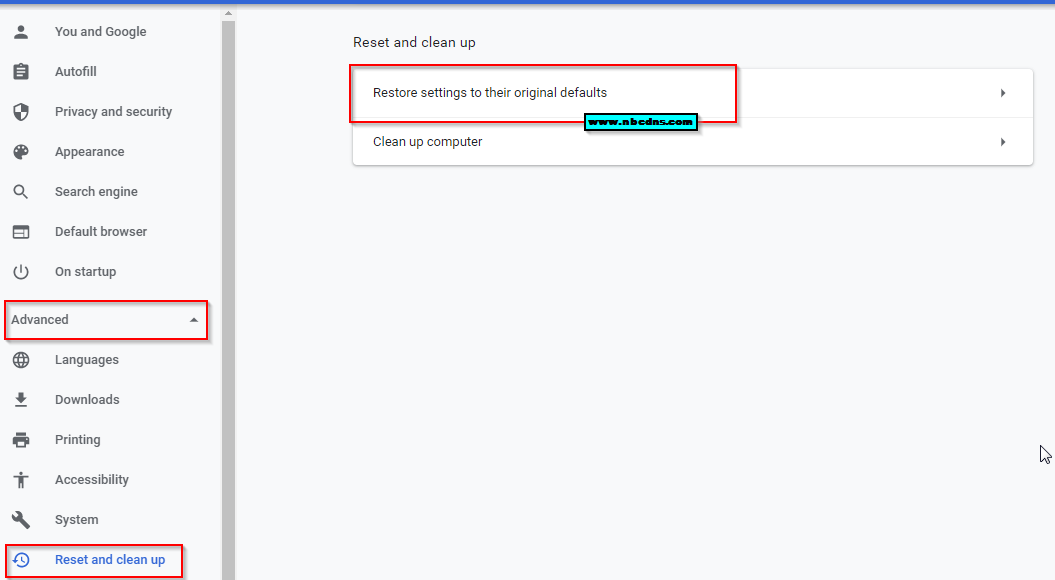Viewport: 1055px width, 580px height.
Task: Collapse the Advanced section arrow
Action: pos(193,320)
